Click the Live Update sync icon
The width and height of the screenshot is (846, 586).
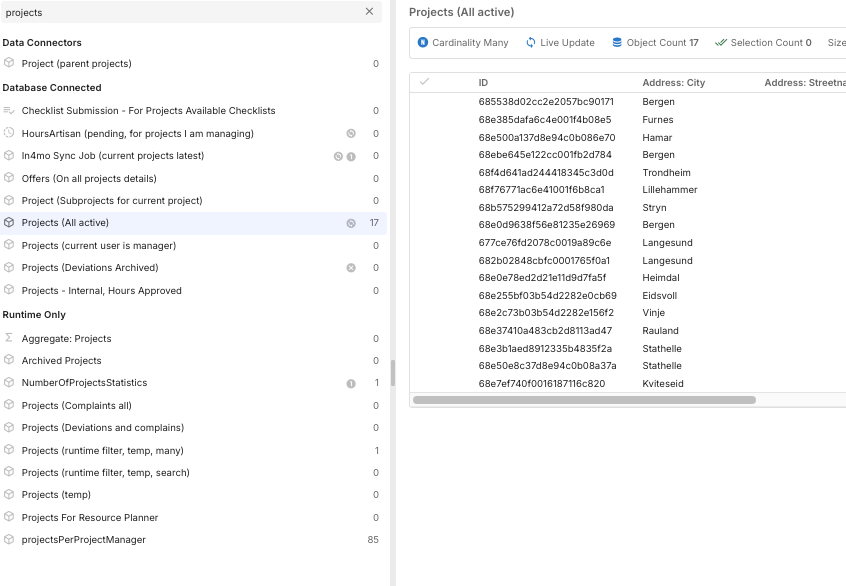[531, 43]
